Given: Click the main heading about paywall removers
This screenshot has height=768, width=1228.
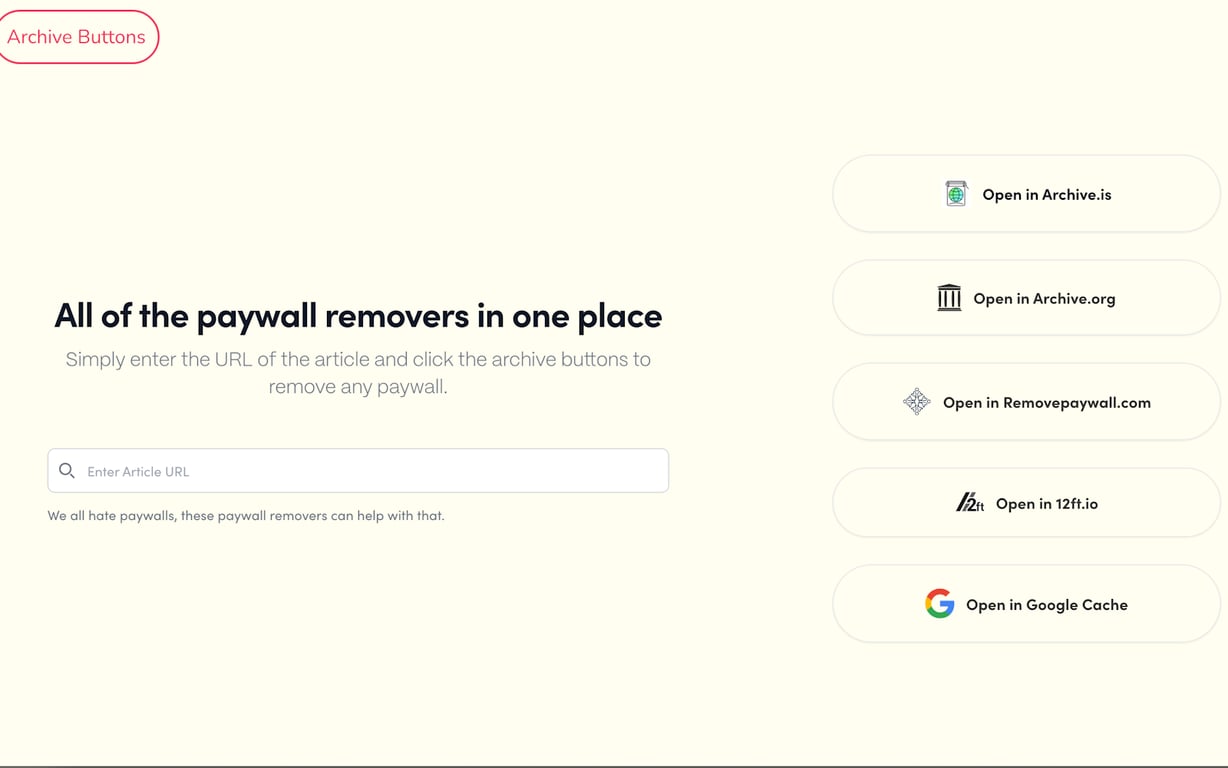Looking at the screenshot, I should [358, 316].
